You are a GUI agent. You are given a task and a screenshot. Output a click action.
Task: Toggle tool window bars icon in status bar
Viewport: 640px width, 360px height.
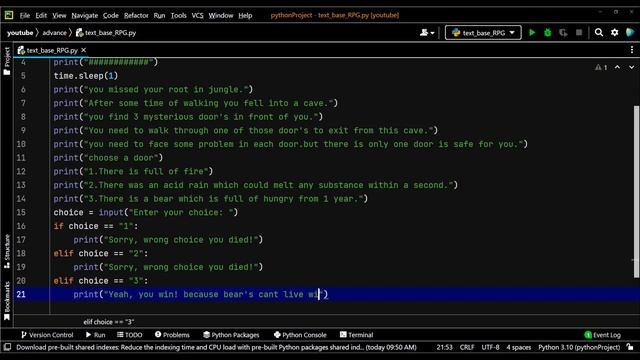pos(7,347)
